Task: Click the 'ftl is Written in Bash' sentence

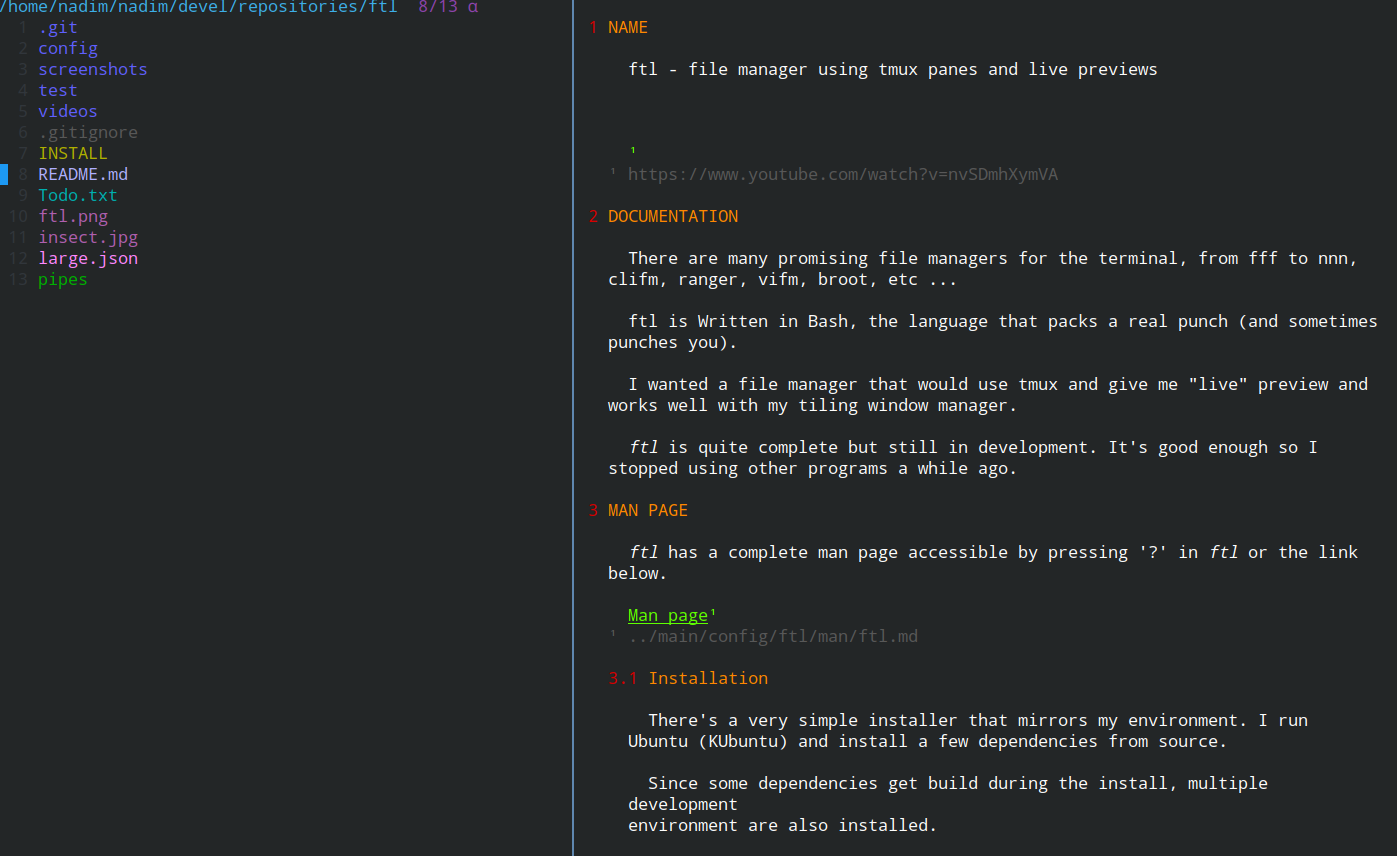Action: pyautogui.click(x=1003, y=321)
